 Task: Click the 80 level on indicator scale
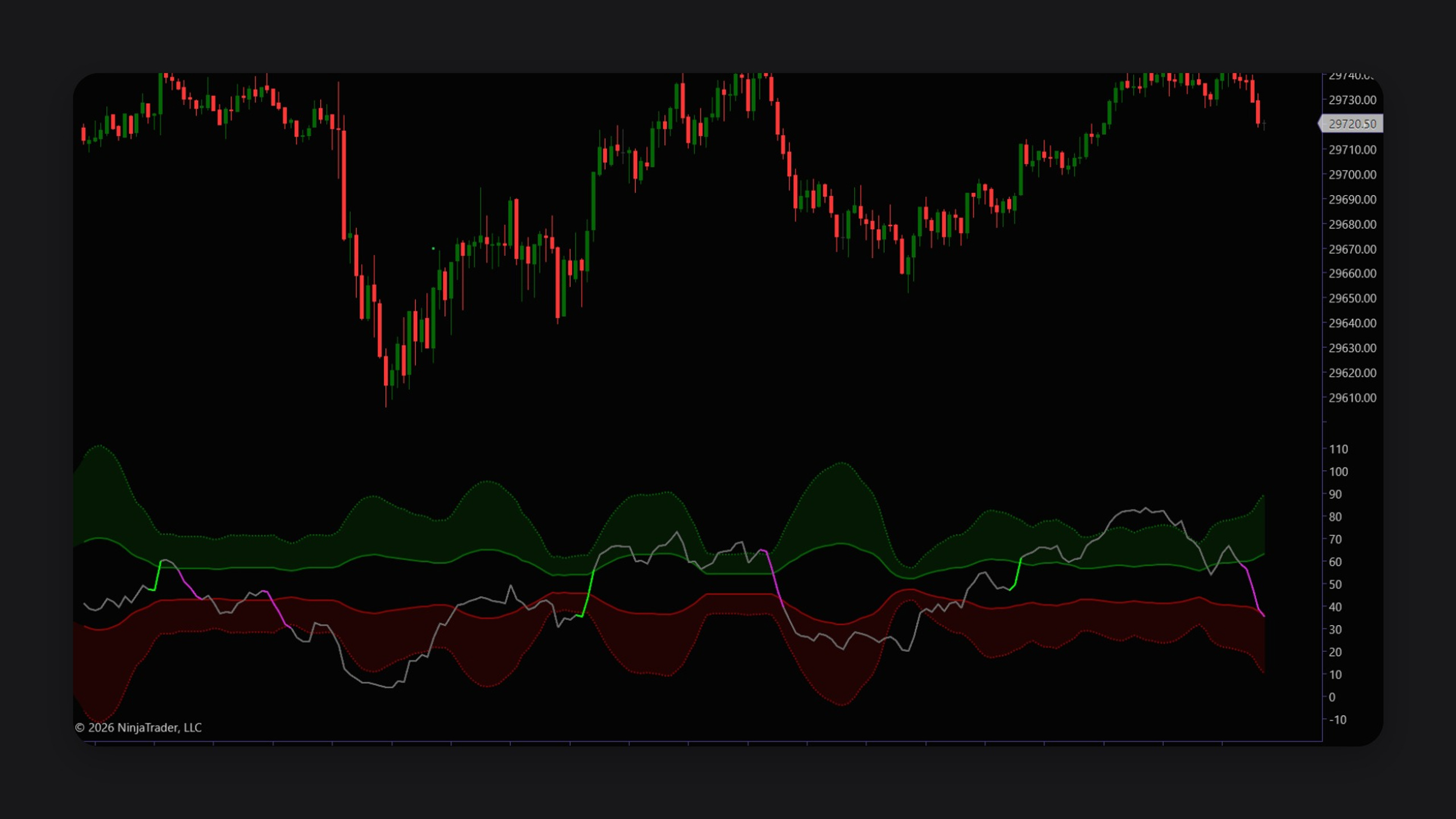tap(1335, 516)
